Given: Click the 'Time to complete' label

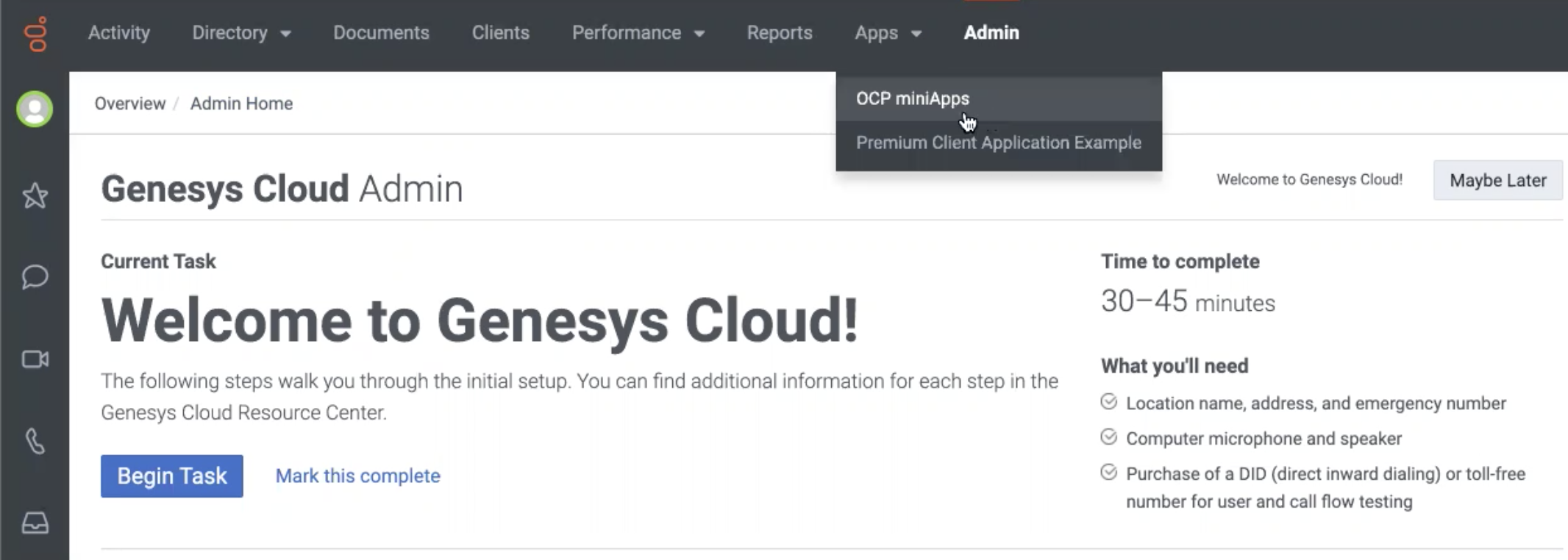Looking at the screenshot, I should click(x=1180, y=262).
